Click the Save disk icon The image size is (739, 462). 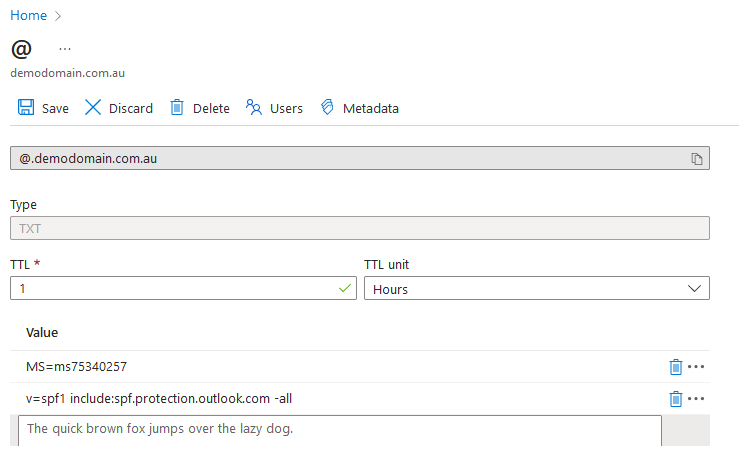(26, 108)
